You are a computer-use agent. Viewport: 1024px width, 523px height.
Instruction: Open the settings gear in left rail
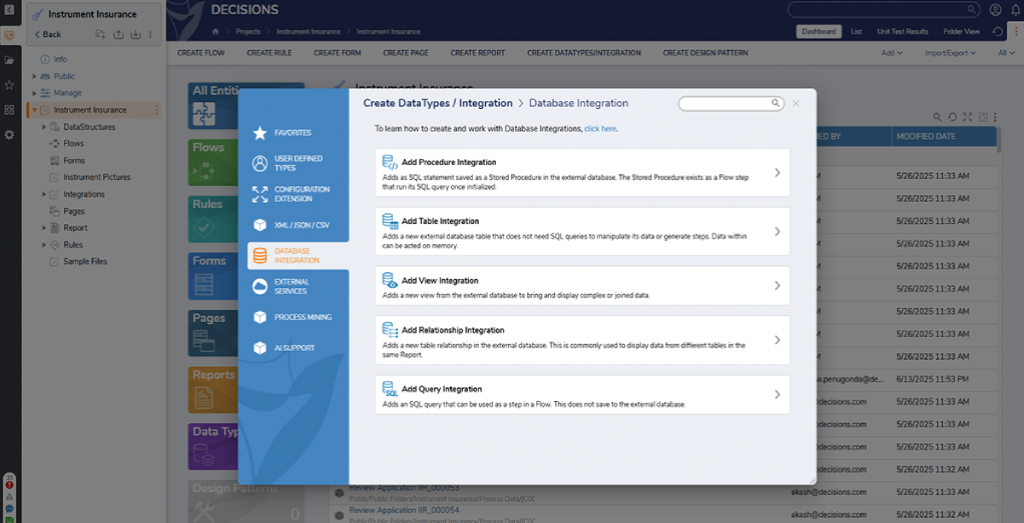(9, 135)
